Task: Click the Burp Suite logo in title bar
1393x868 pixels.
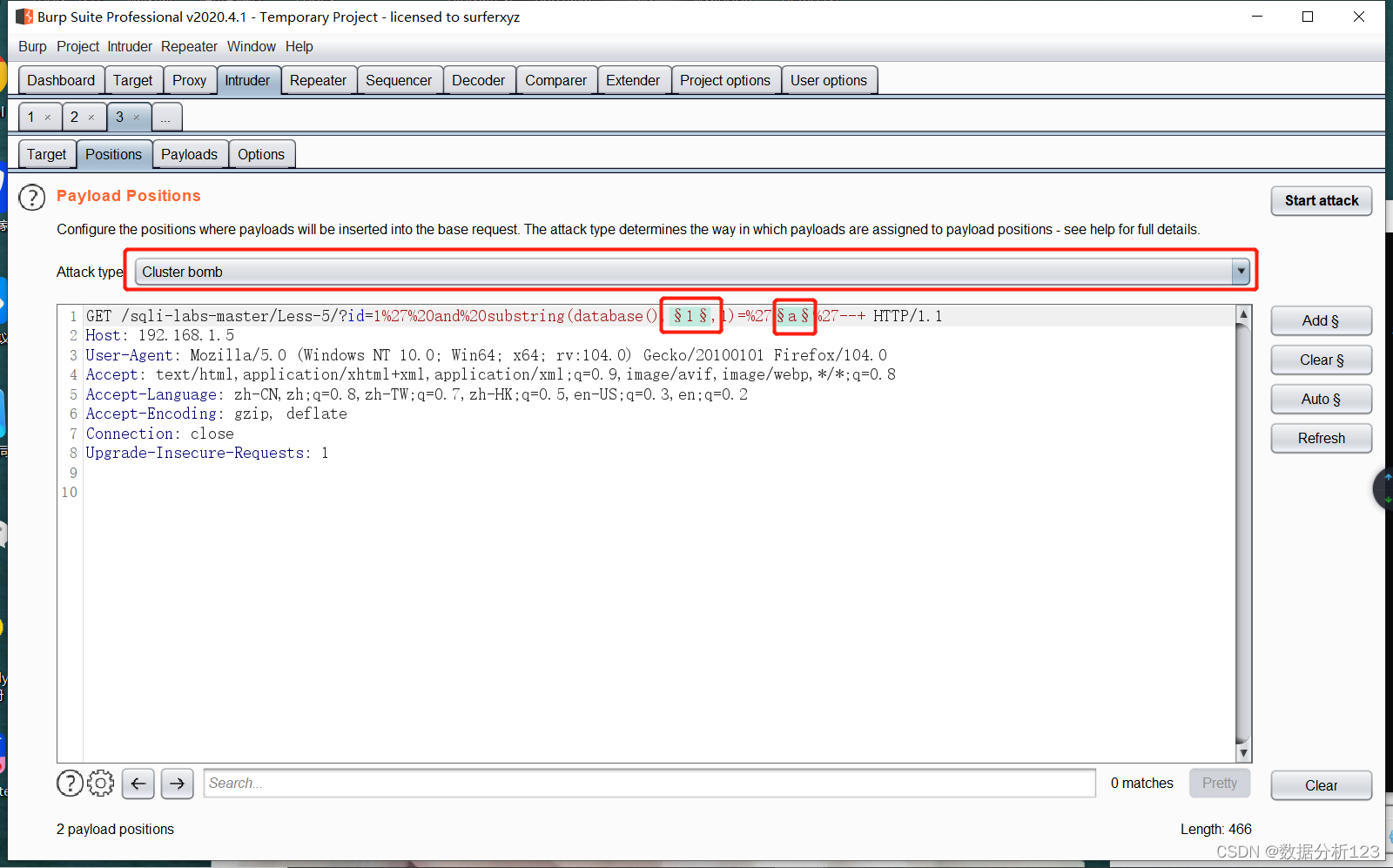Action: (x=24, y=17)
